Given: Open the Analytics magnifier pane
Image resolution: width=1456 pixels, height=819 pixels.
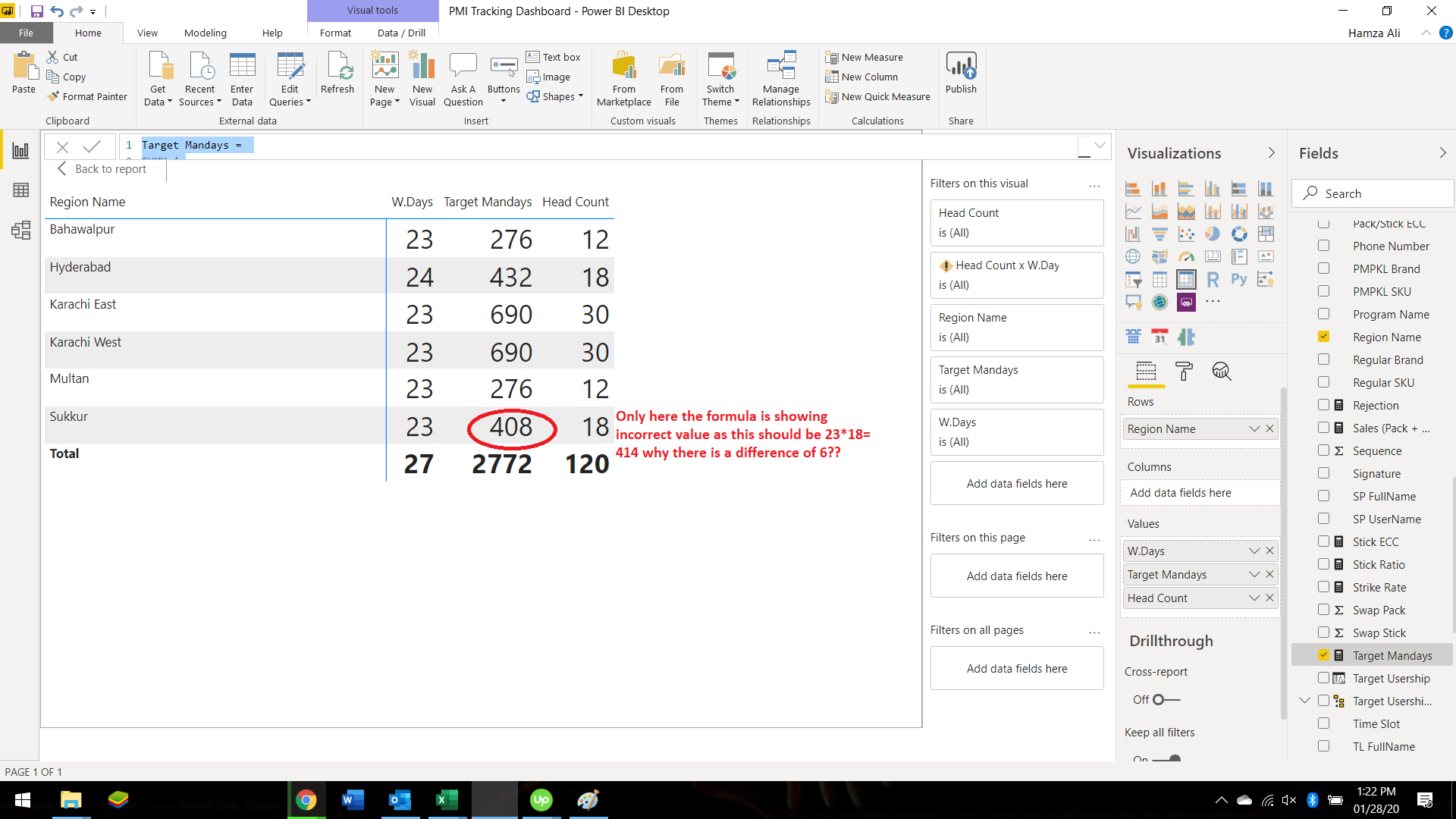Looking at the screenshot, I should click(1221, 371).
